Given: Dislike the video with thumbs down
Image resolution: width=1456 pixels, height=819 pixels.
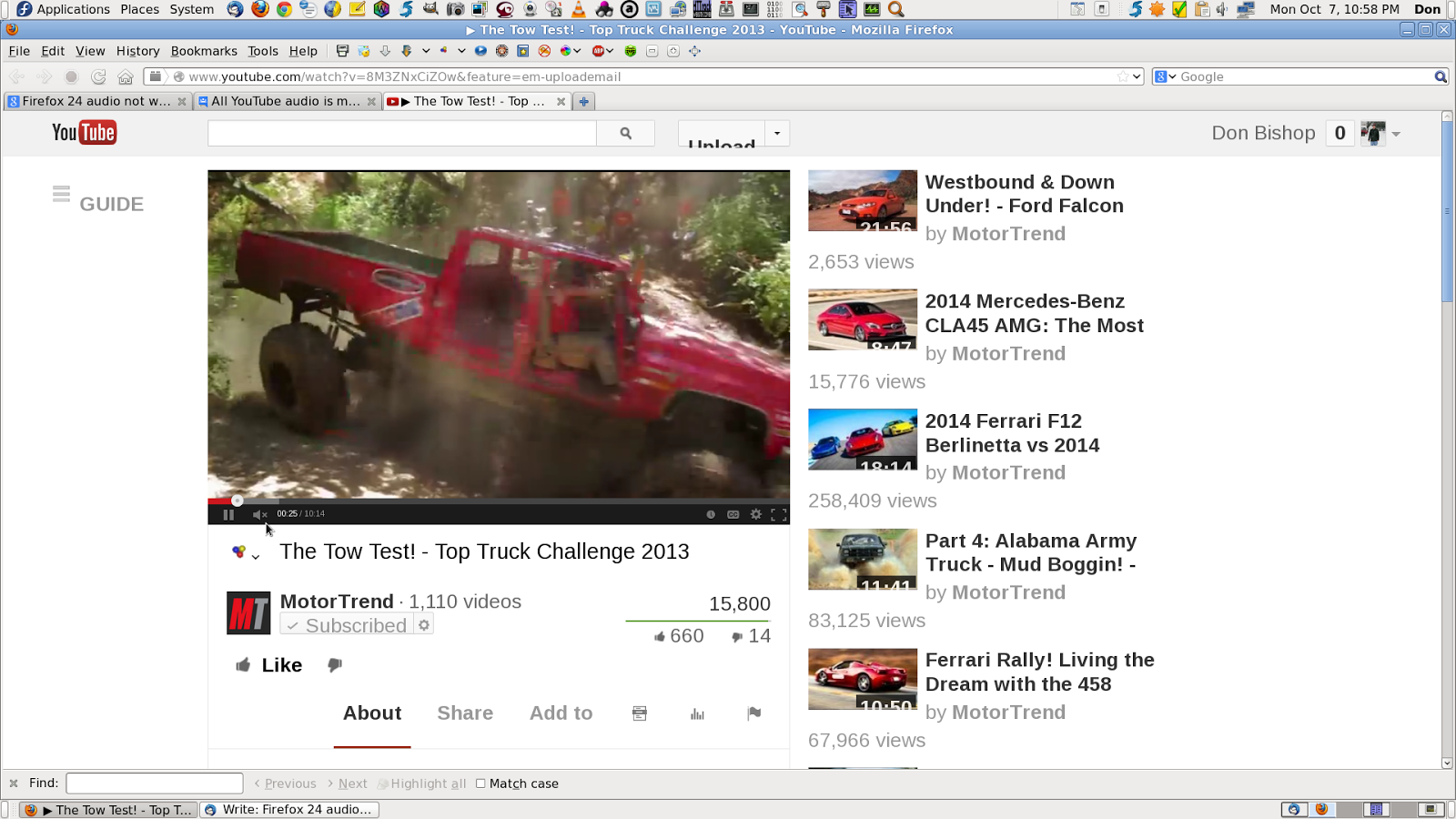Looking at the screenshot, I should (x=335, y=665).
